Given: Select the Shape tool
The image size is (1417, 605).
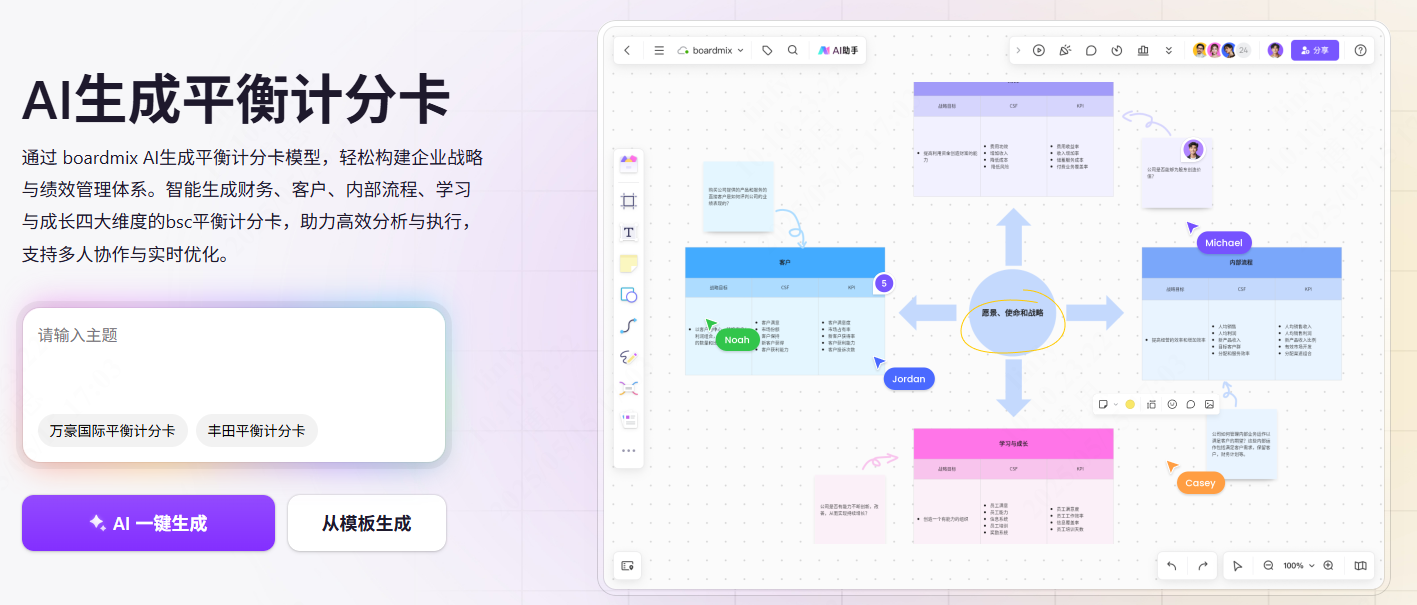Looking at the screenshot, I should (629, 295).
